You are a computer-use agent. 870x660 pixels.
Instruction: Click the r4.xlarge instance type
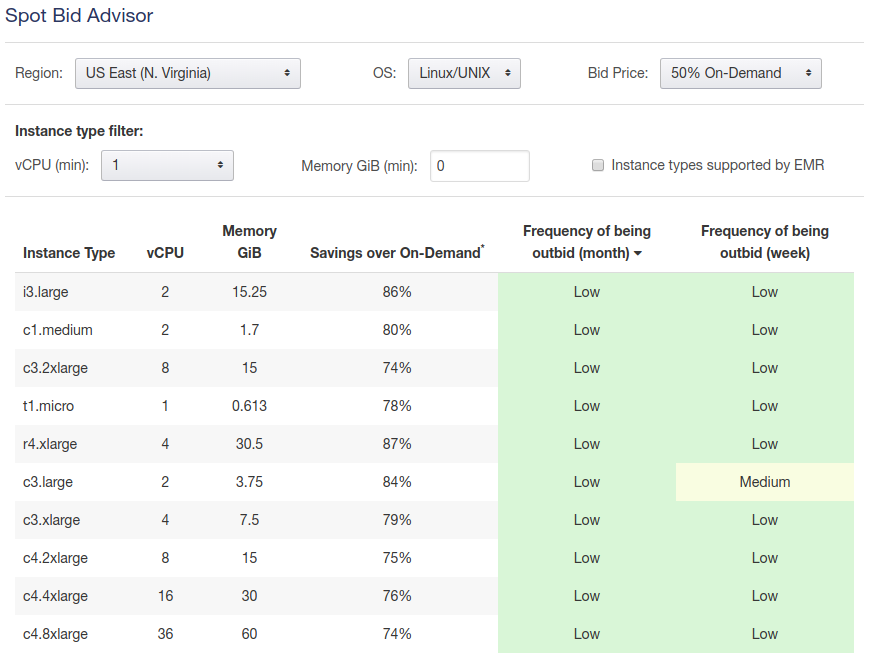point(50,444)
